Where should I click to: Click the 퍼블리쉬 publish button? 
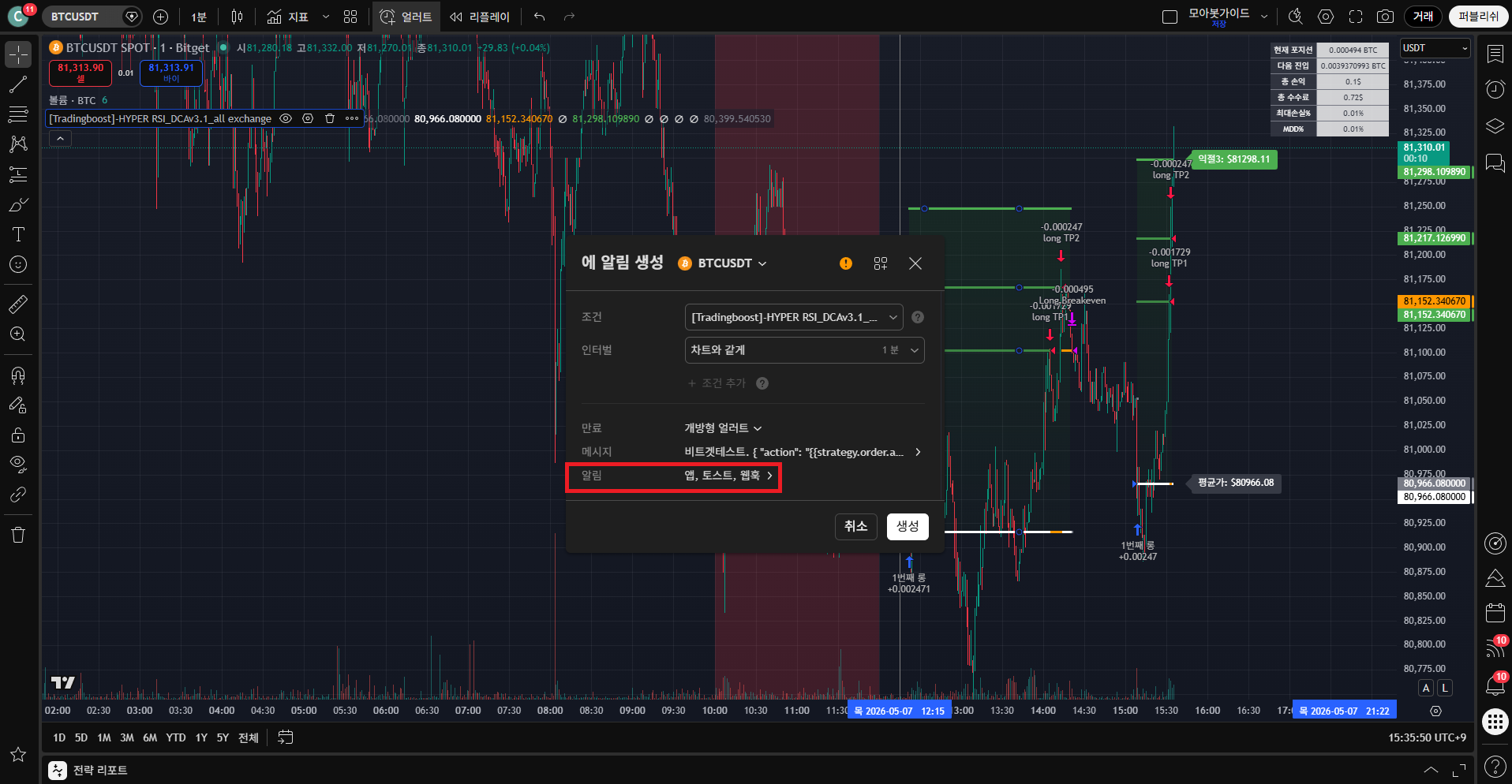pos(1478,17)
